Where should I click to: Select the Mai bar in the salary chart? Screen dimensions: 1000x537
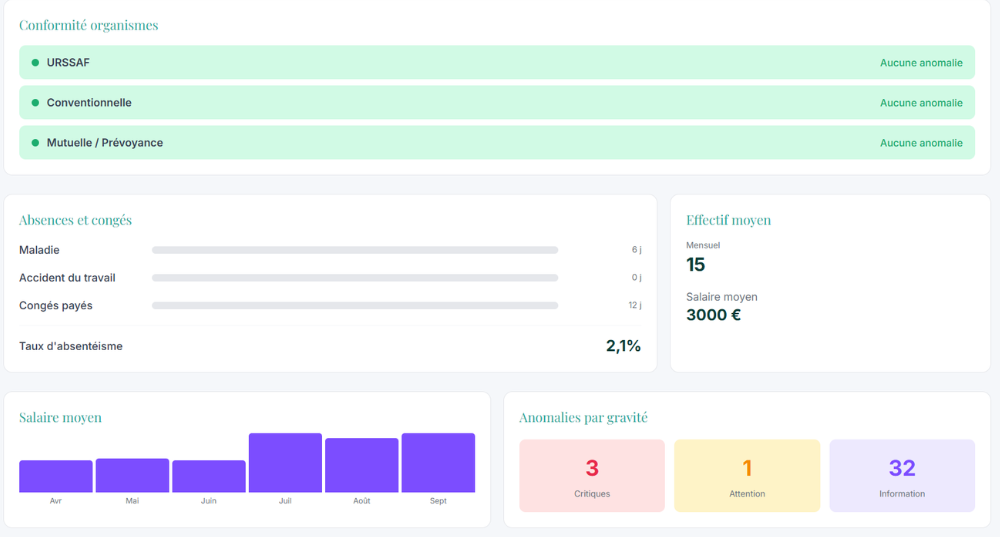point(132,475)
